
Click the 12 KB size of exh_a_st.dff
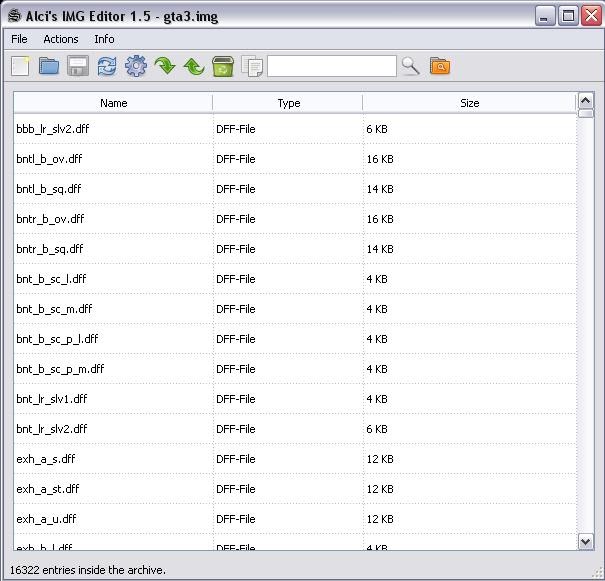click(380, 489)
